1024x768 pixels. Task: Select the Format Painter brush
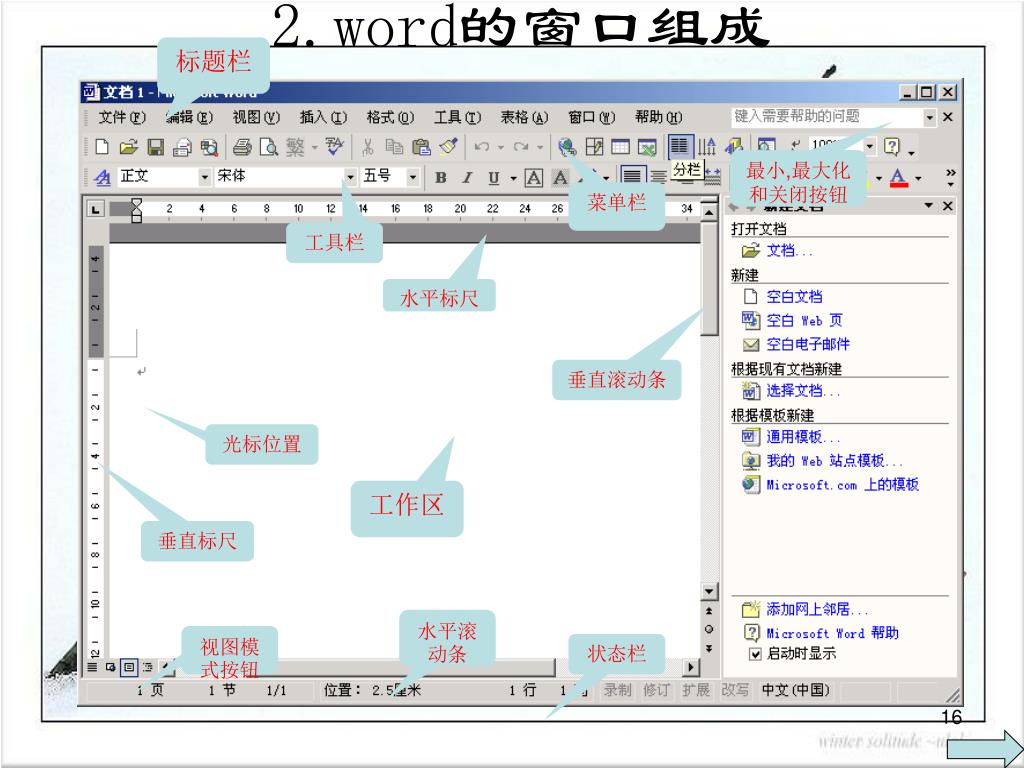pyautogui.click(x=449, y=146)
